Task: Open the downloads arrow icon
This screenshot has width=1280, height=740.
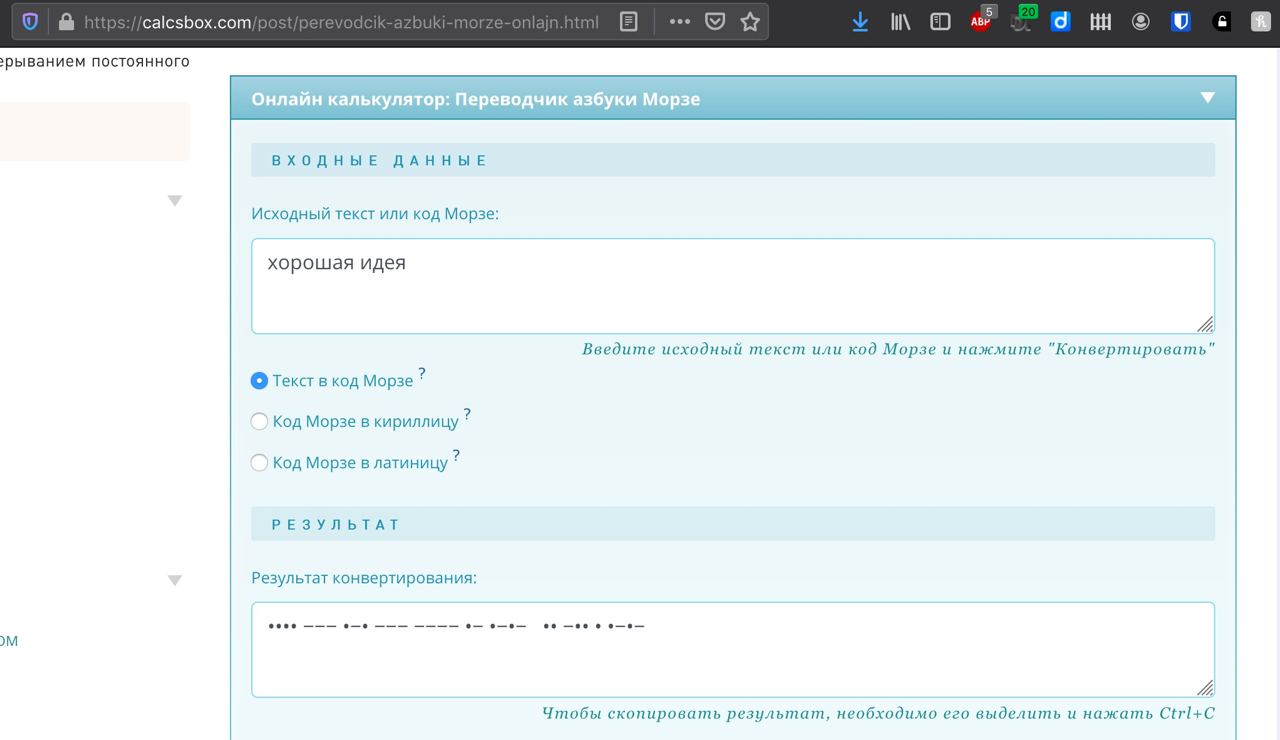Action: [x=860, y=21]
